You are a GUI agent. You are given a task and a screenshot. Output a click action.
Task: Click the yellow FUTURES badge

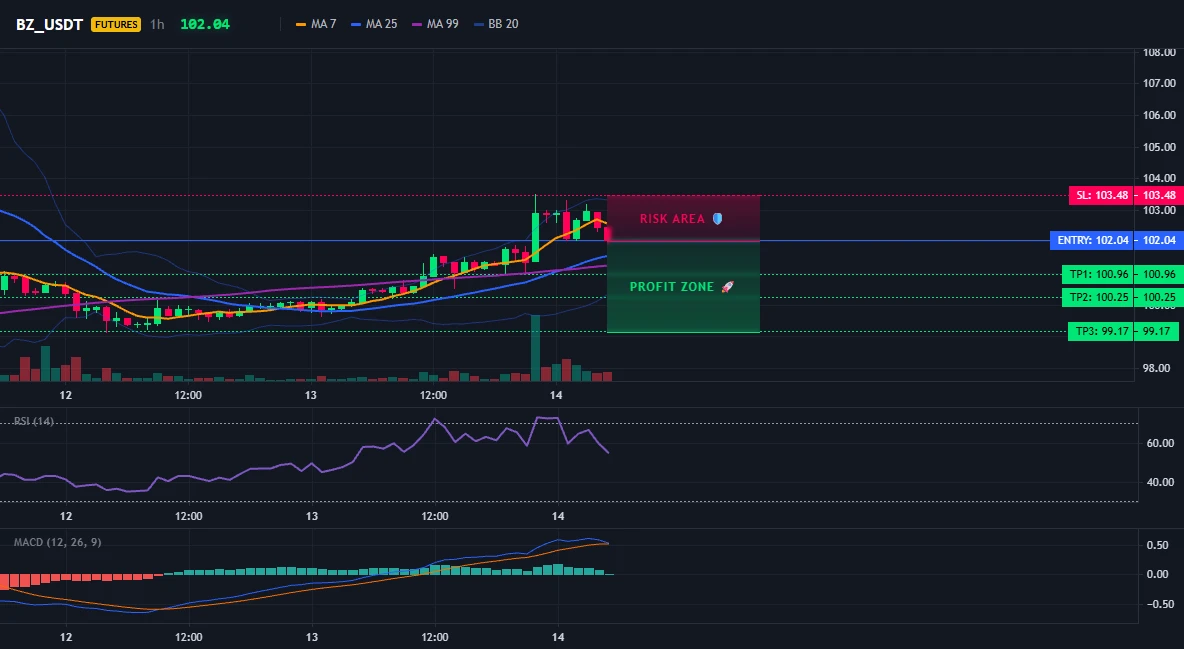(116, 24)
